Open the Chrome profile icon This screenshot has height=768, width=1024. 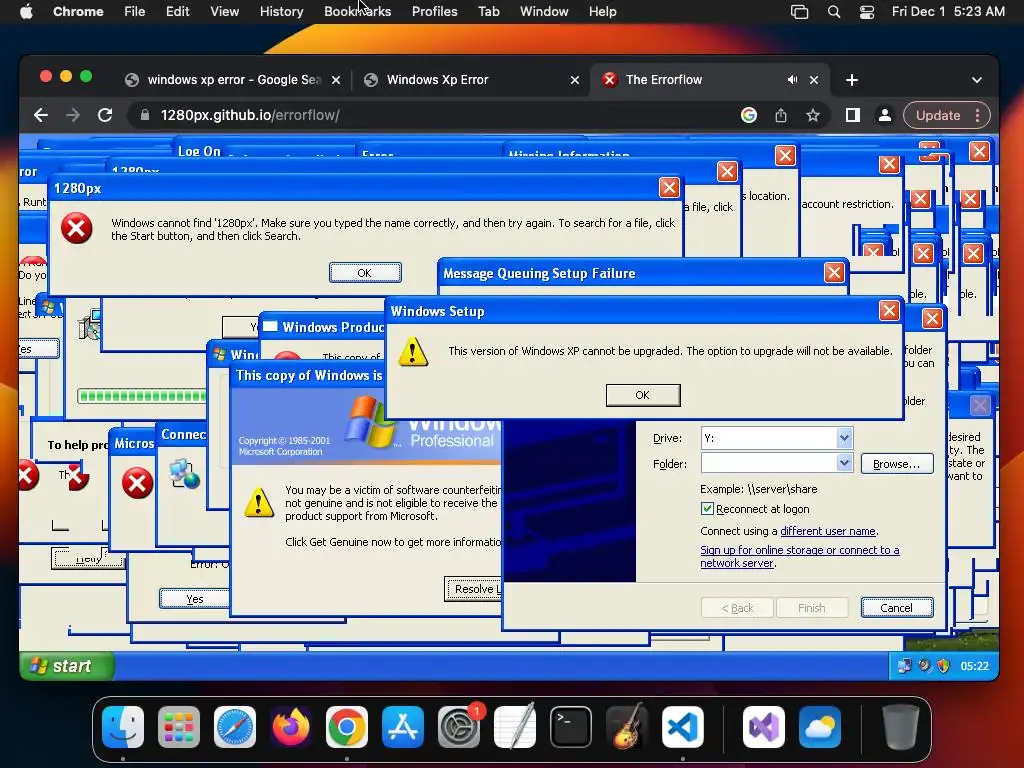[884, 116]
